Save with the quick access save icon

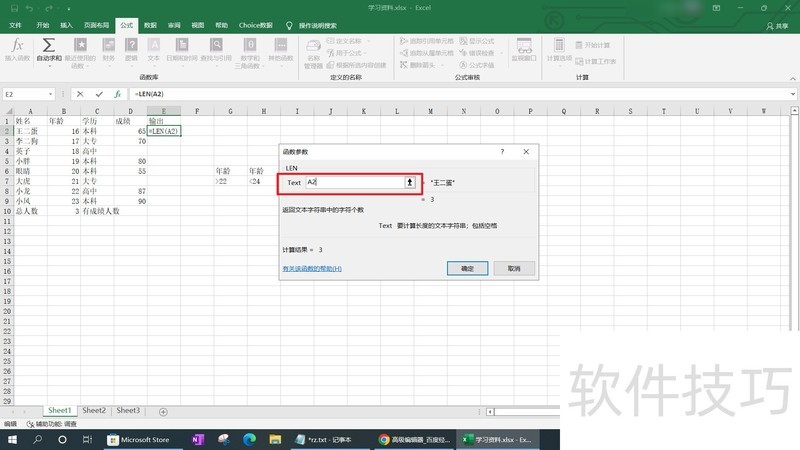14,8
